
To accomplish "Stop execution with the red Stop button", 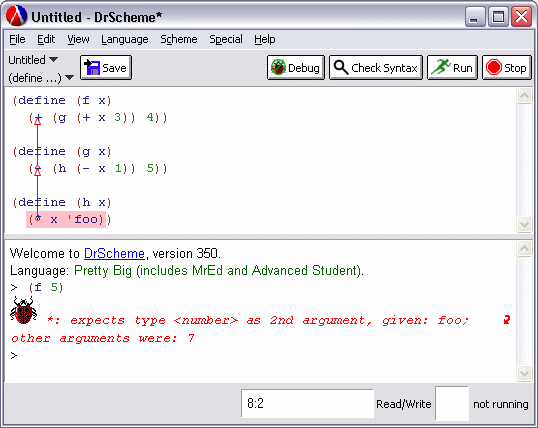I will click(506, 68).
